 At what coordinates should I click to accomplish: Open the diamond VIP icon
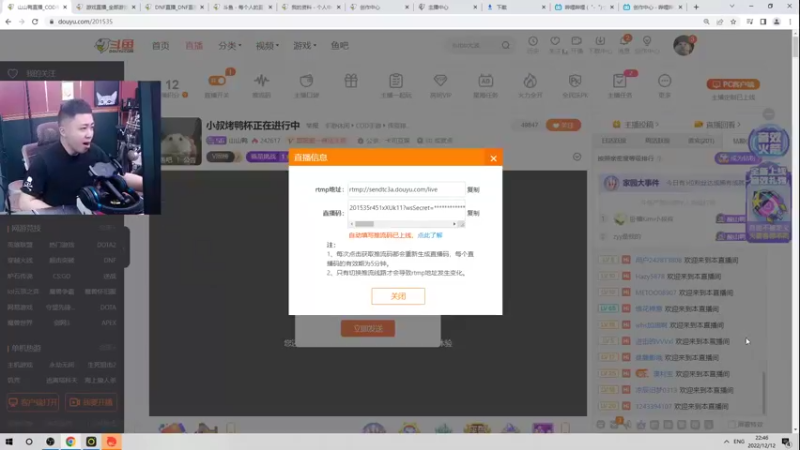440,81
